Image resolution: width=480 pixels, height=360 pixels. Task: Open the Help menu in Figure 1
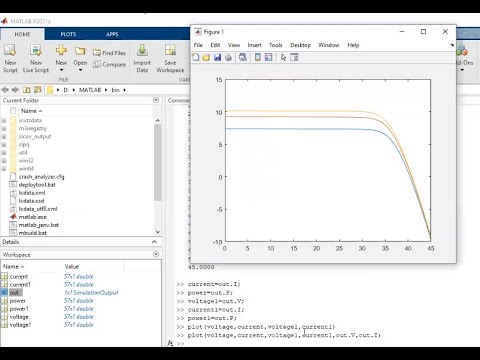[x=353, y=45]
